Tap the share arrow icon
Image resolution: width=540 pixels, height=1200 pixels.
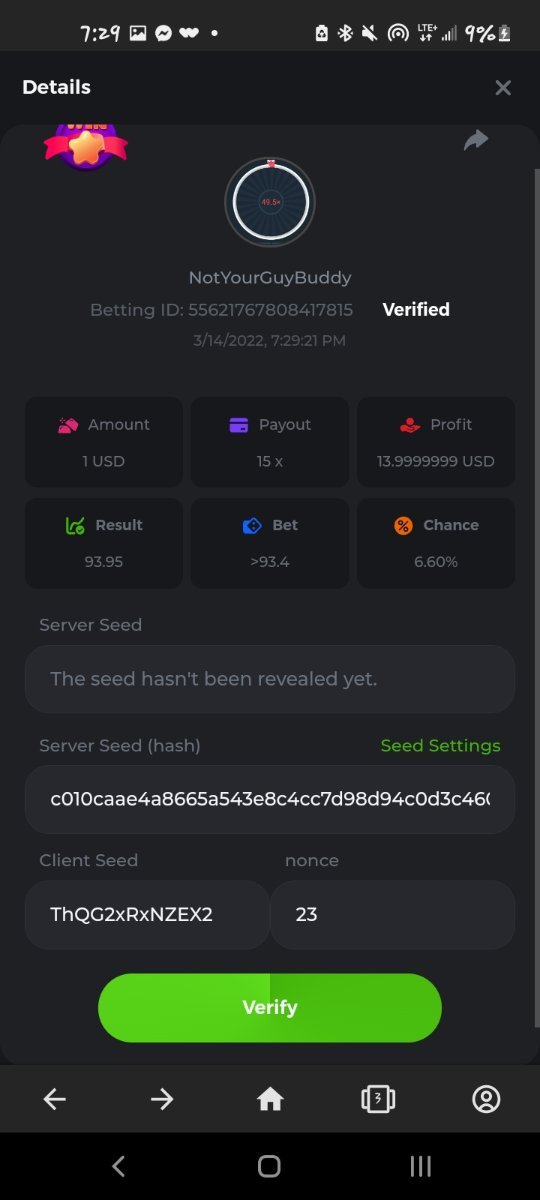[476, 141]
